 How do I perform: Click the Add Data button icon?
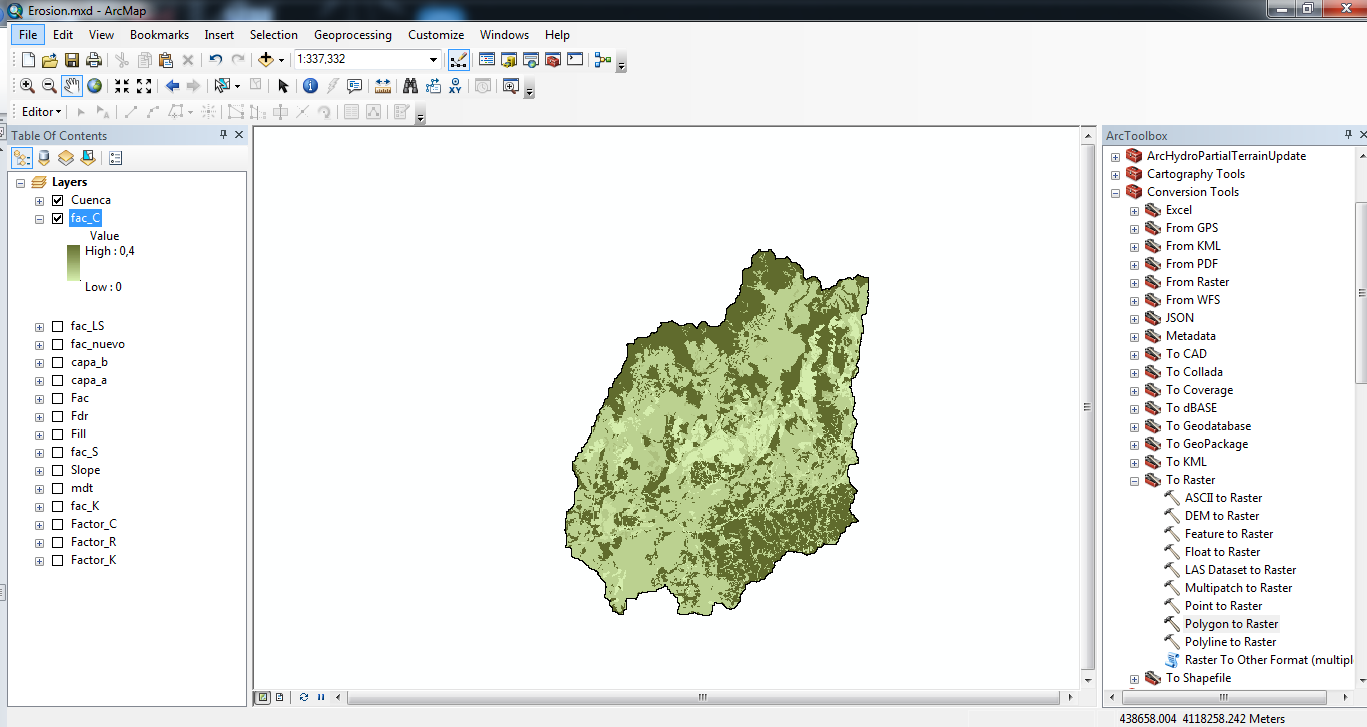click(265, 60)
